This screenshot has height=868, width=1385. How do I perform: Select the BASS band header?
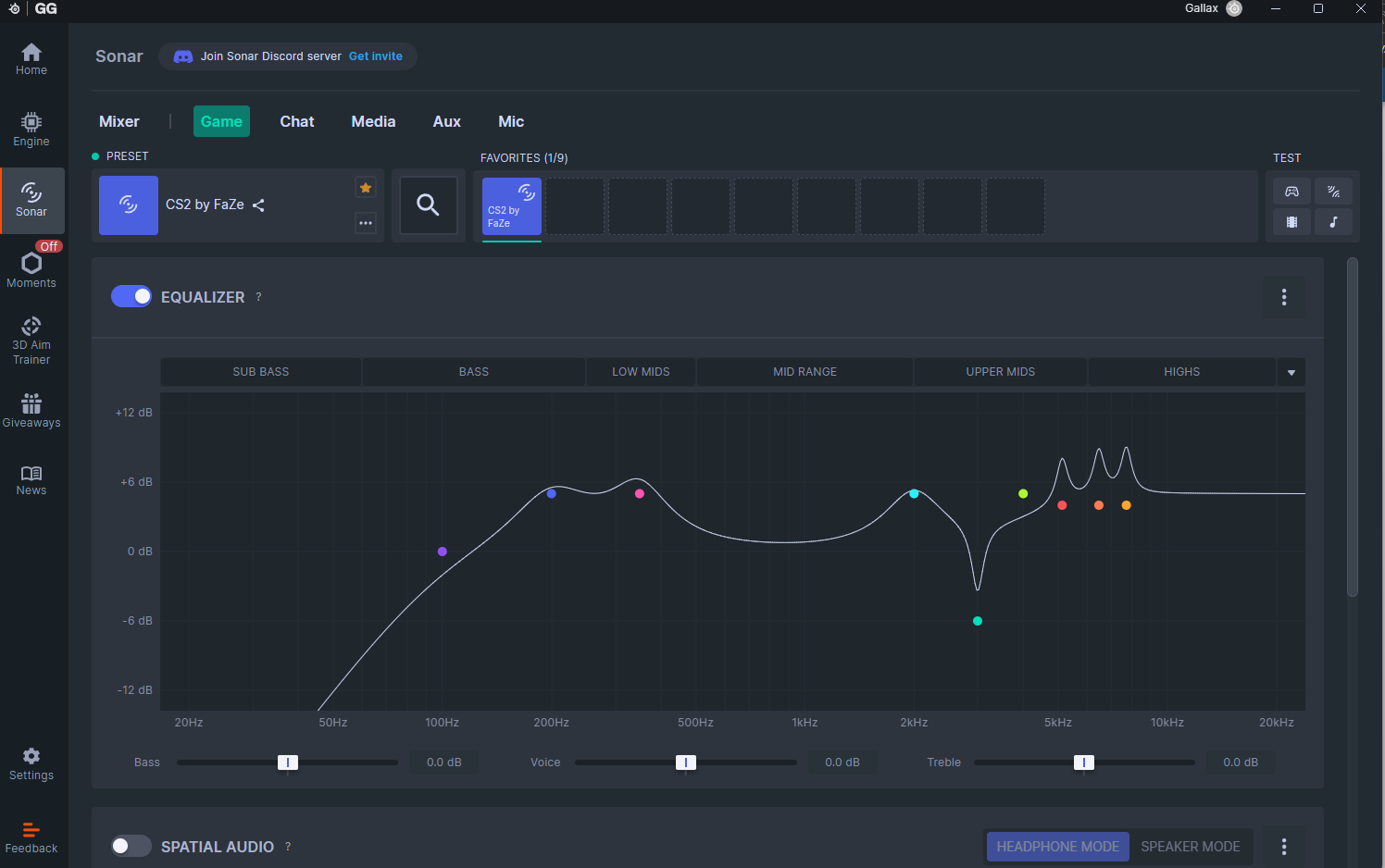[474, 372]
